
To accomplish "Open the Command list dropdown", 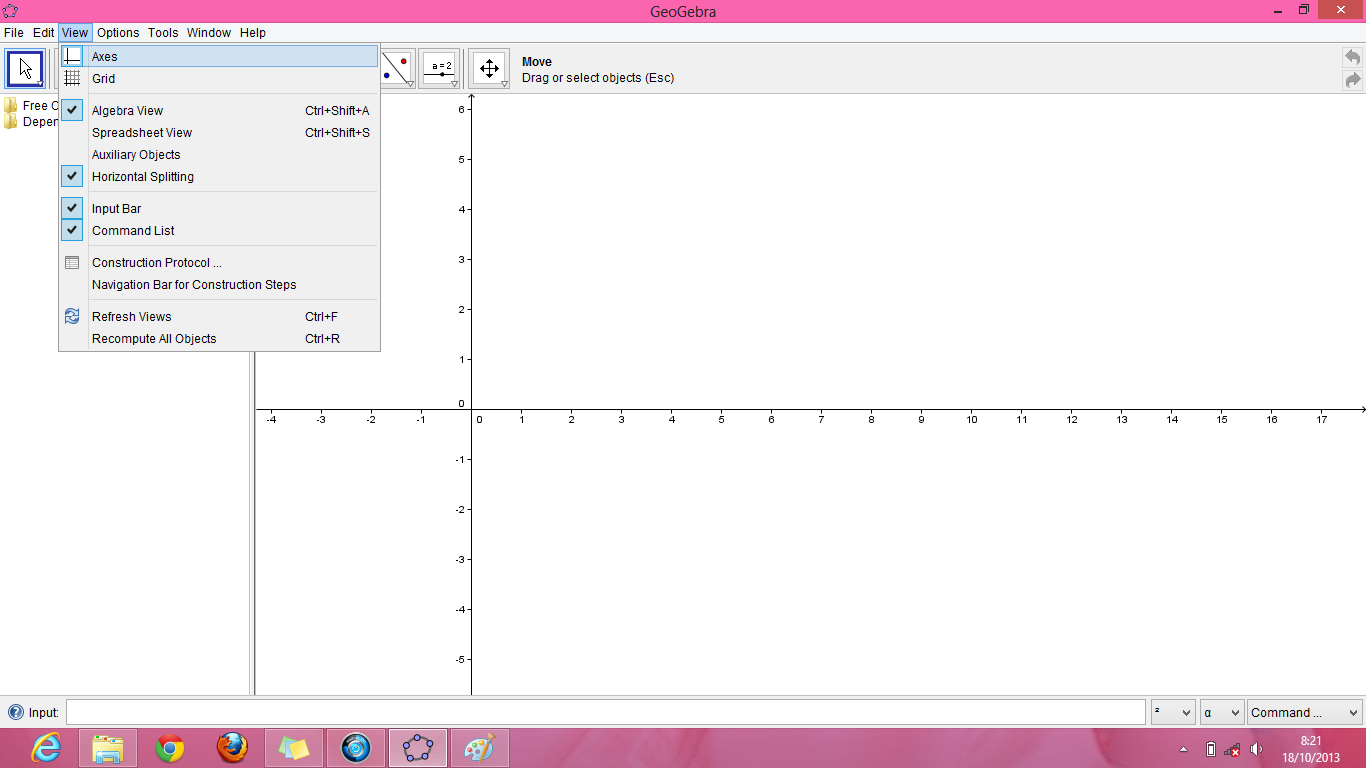I will (1304, 712).
